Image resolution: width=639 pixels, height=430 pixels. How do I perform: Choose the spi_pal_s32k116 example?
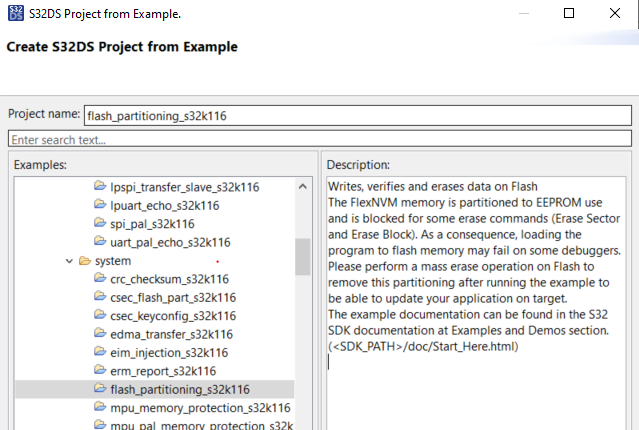coord(152,224)
